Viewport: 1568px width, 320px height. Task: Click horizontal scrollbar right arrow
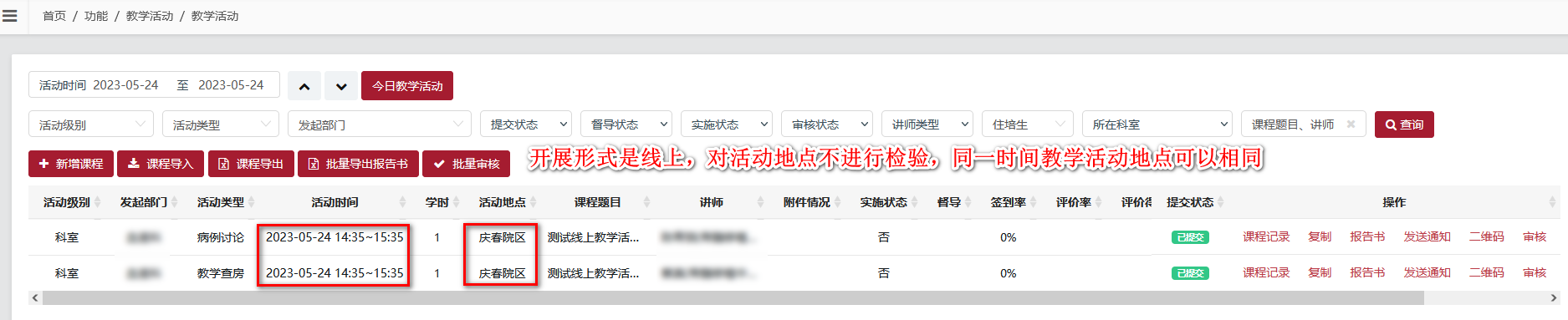(x=1553, y=298)
